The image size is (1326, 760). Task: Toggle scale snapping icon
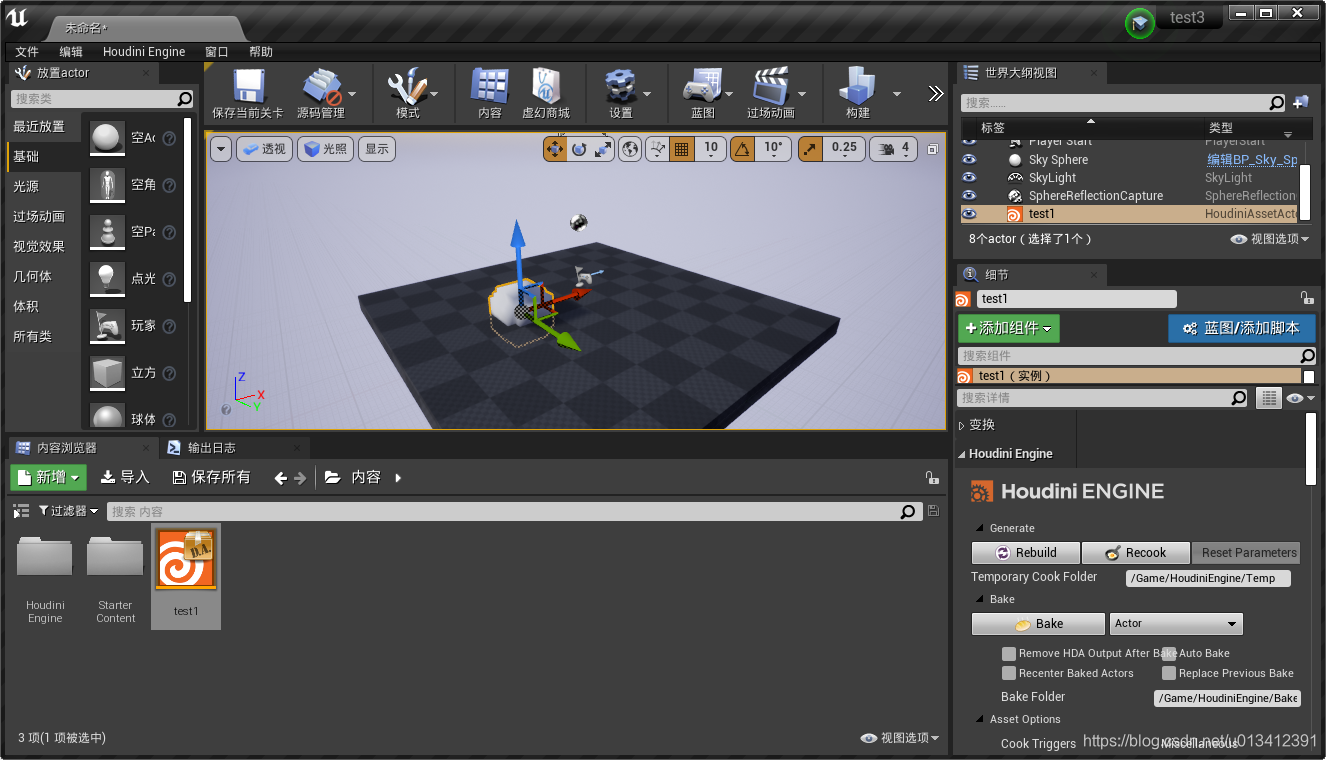pyautogui.click(x=809, y=149)
